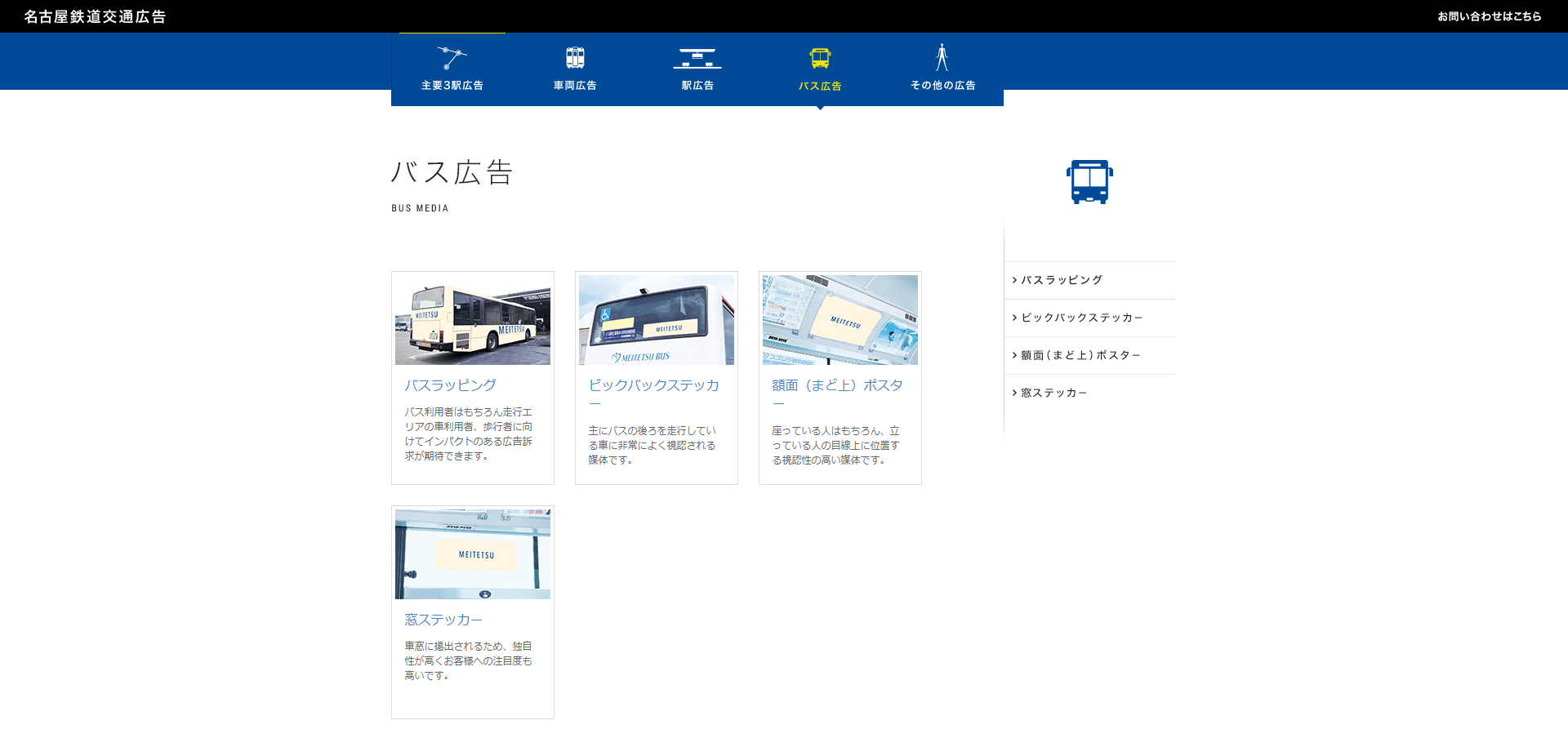Click the yellow bus icon in navigation
This screenshot has height=738, width=1568.
(x=820, y=58)
